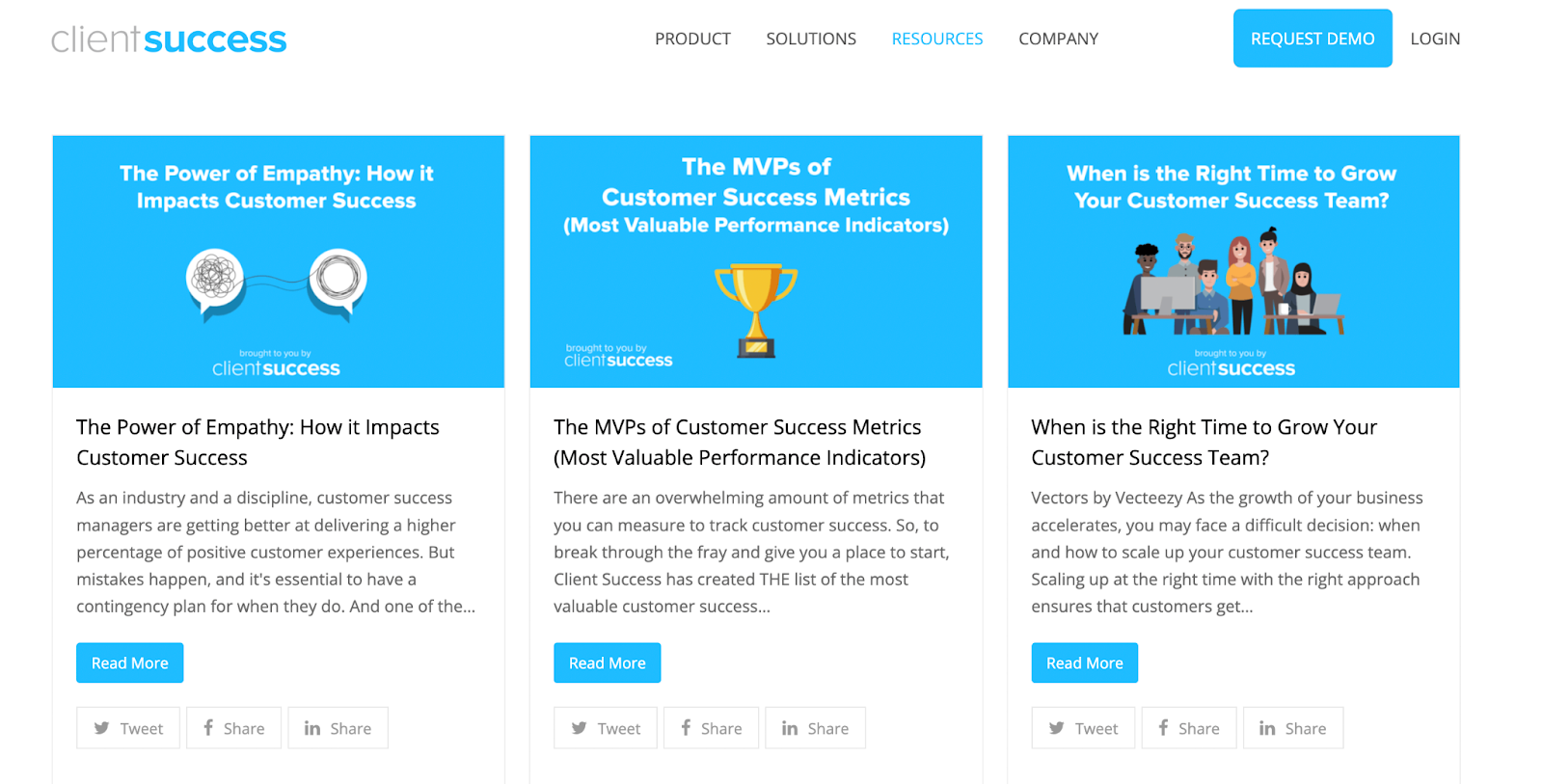
Task: Open the trophy metrics article thumbnail
Action: pyautogui.click(x=755, y=261)
